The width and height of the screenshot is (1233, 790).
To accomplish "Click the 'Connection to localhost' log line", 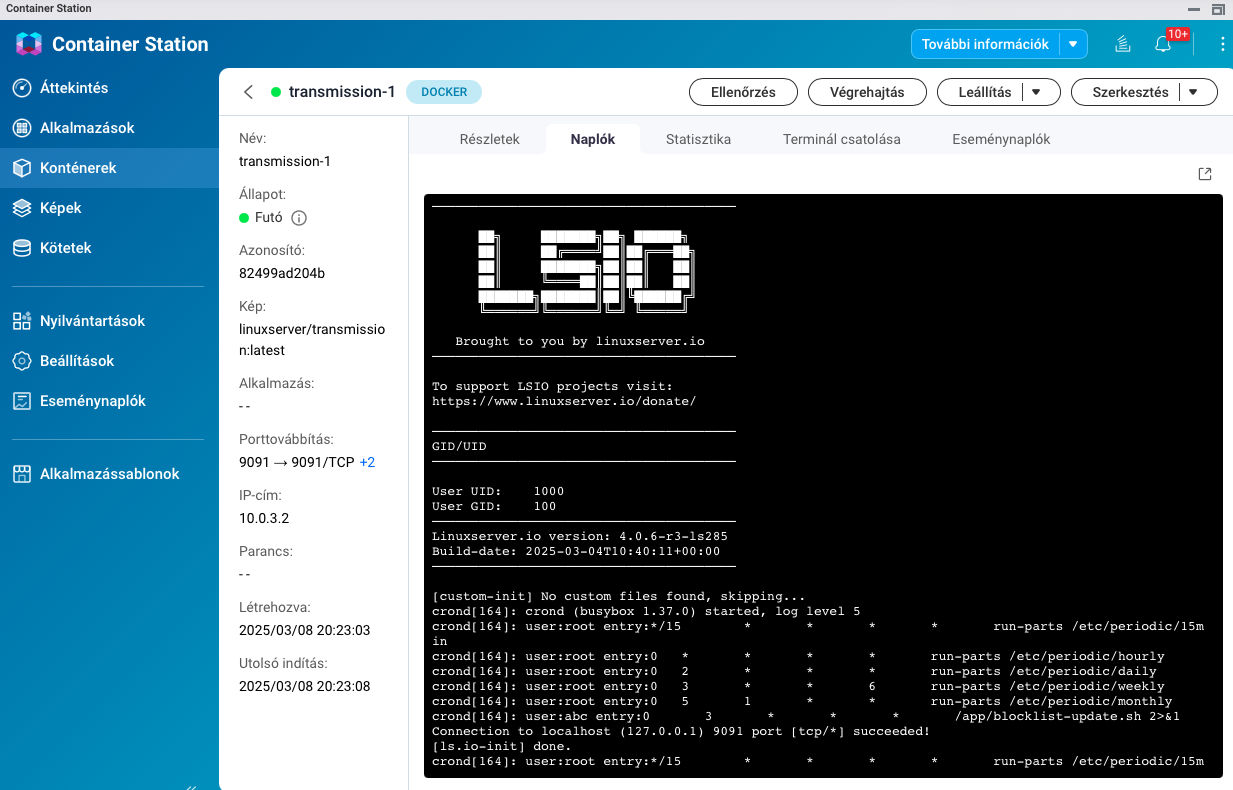I will click(x=681, y=731).
